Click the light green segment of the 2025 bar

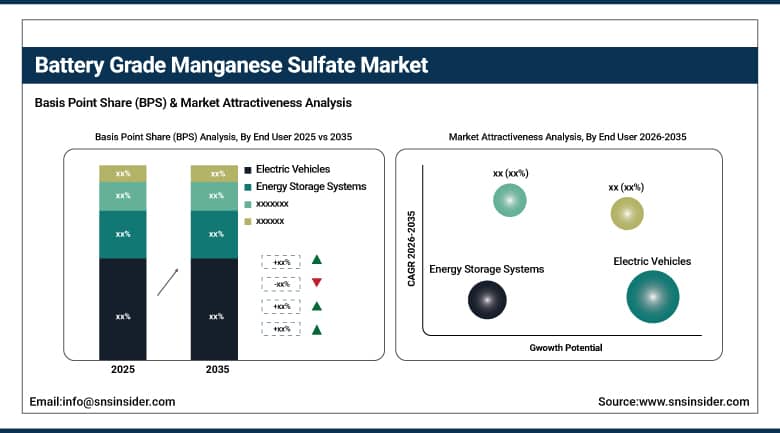[x=123, y=196]
